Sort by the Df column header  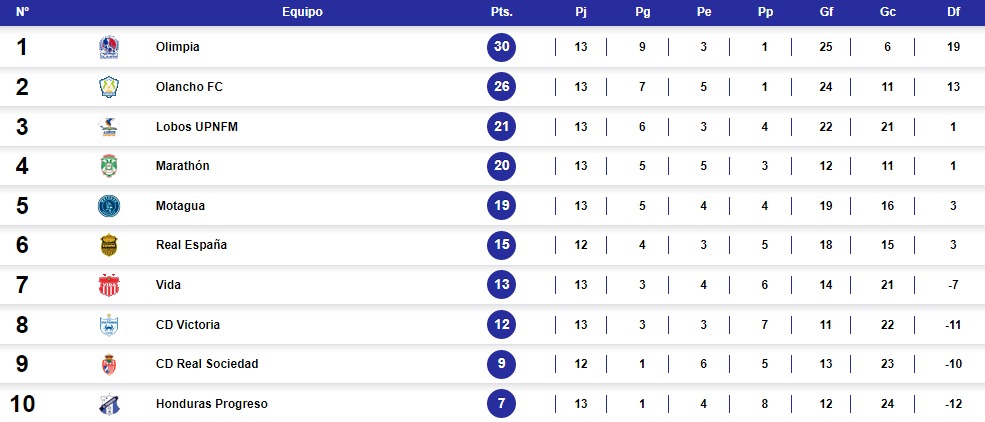(953, 13)
